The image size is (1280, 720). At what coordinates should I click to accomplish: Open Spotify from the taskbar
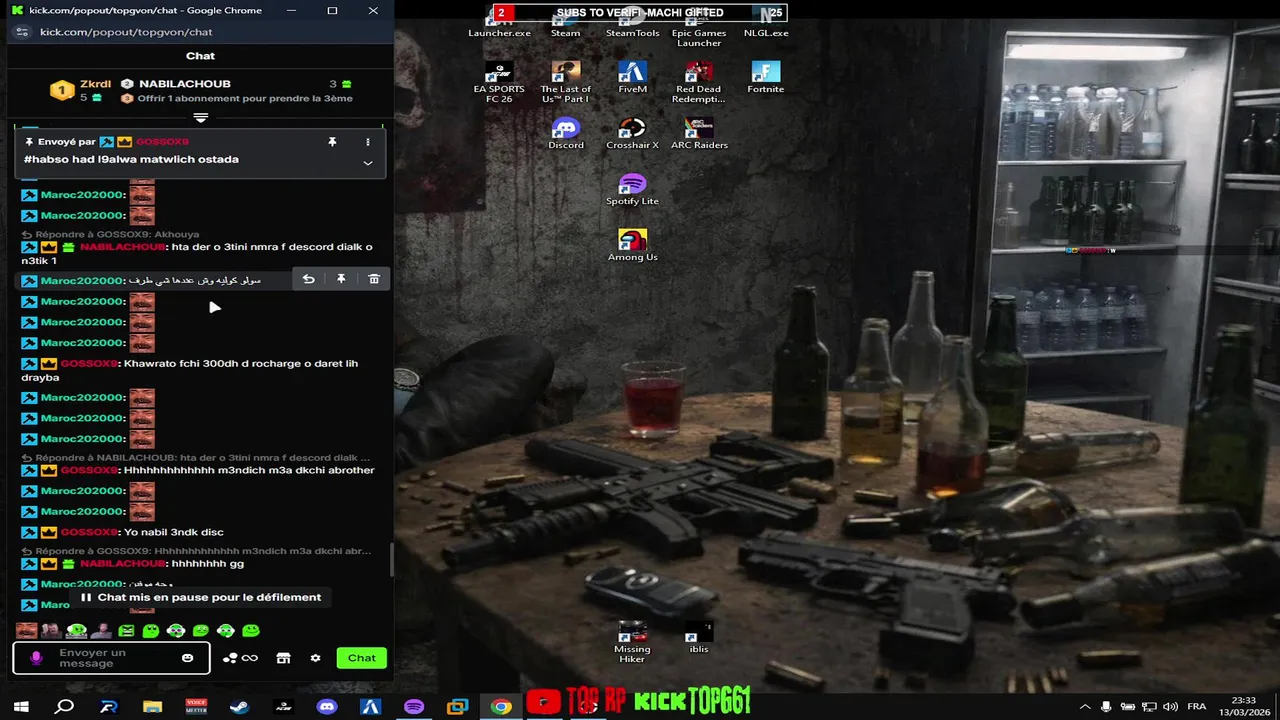click(414, 707)
